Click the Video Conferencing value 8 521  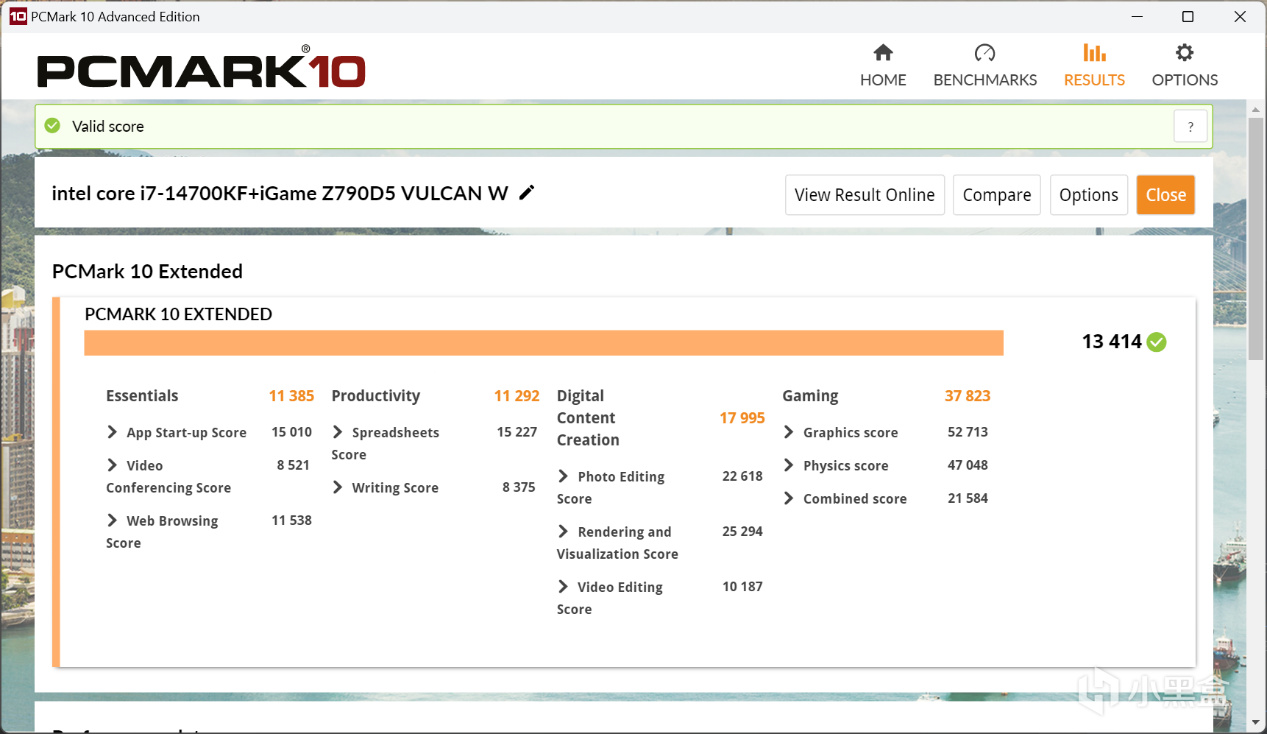294,465
